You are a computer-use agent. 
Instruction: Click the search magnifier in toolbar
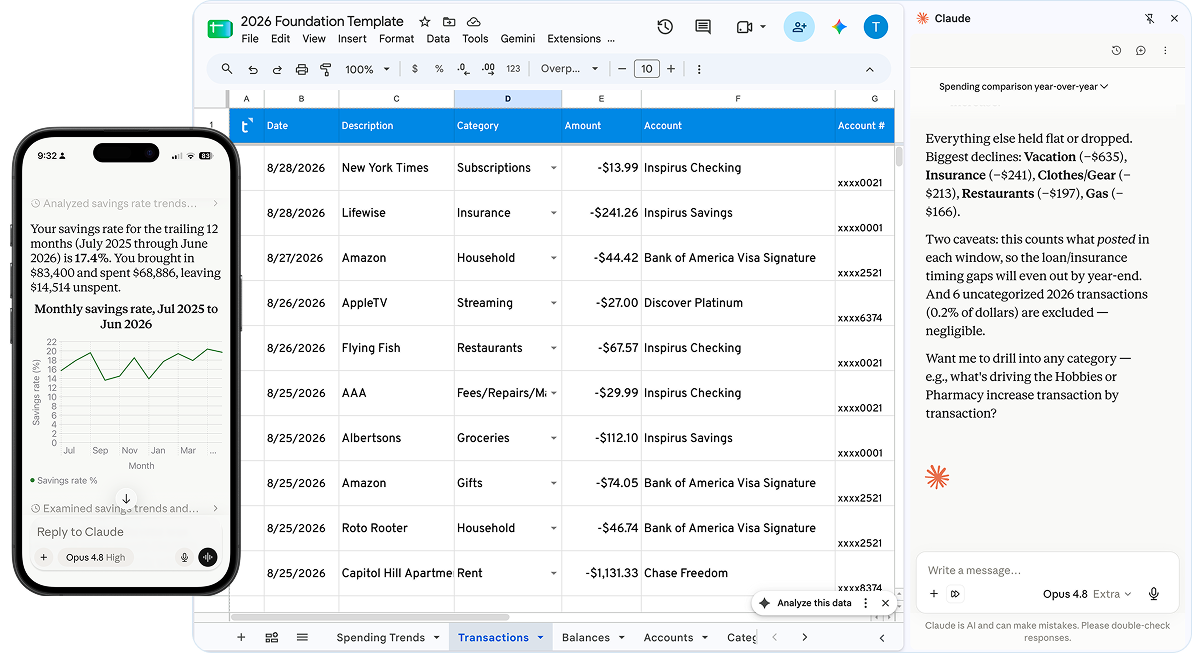point(227,69)
